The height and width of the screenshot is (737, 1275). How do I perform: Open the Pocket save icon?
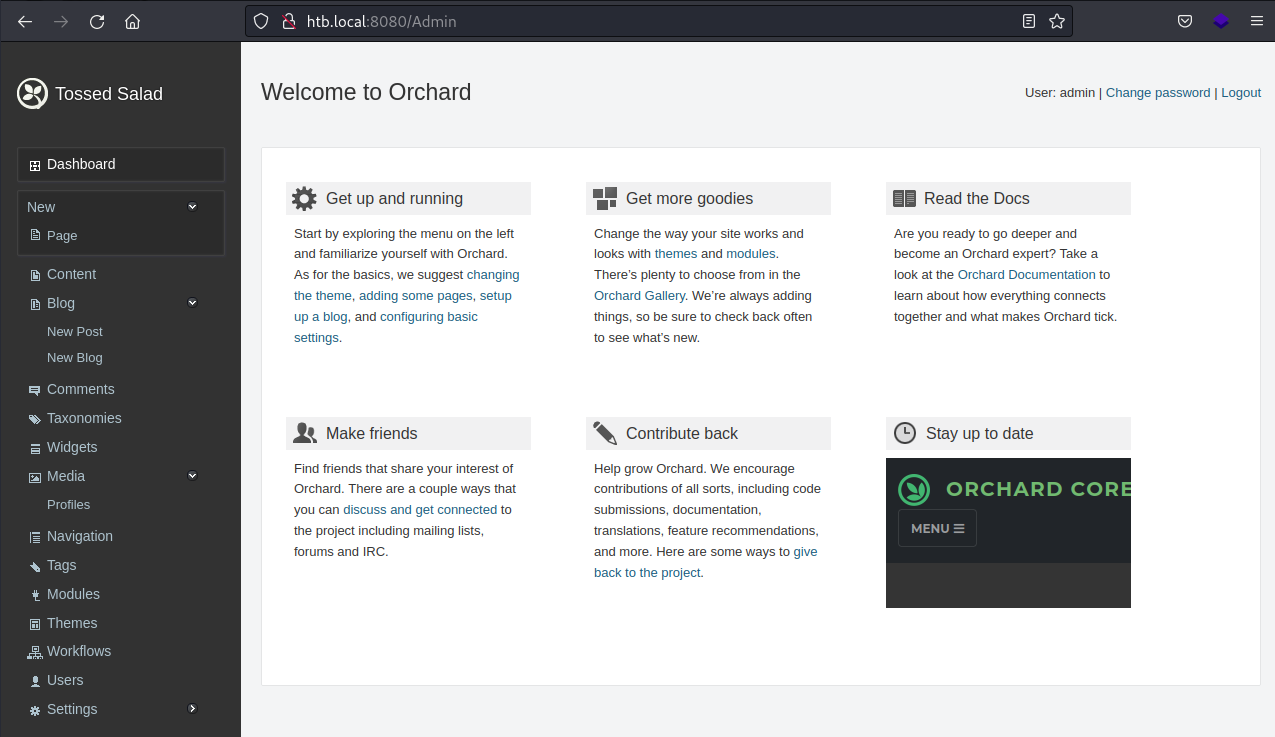(1184, 21)
